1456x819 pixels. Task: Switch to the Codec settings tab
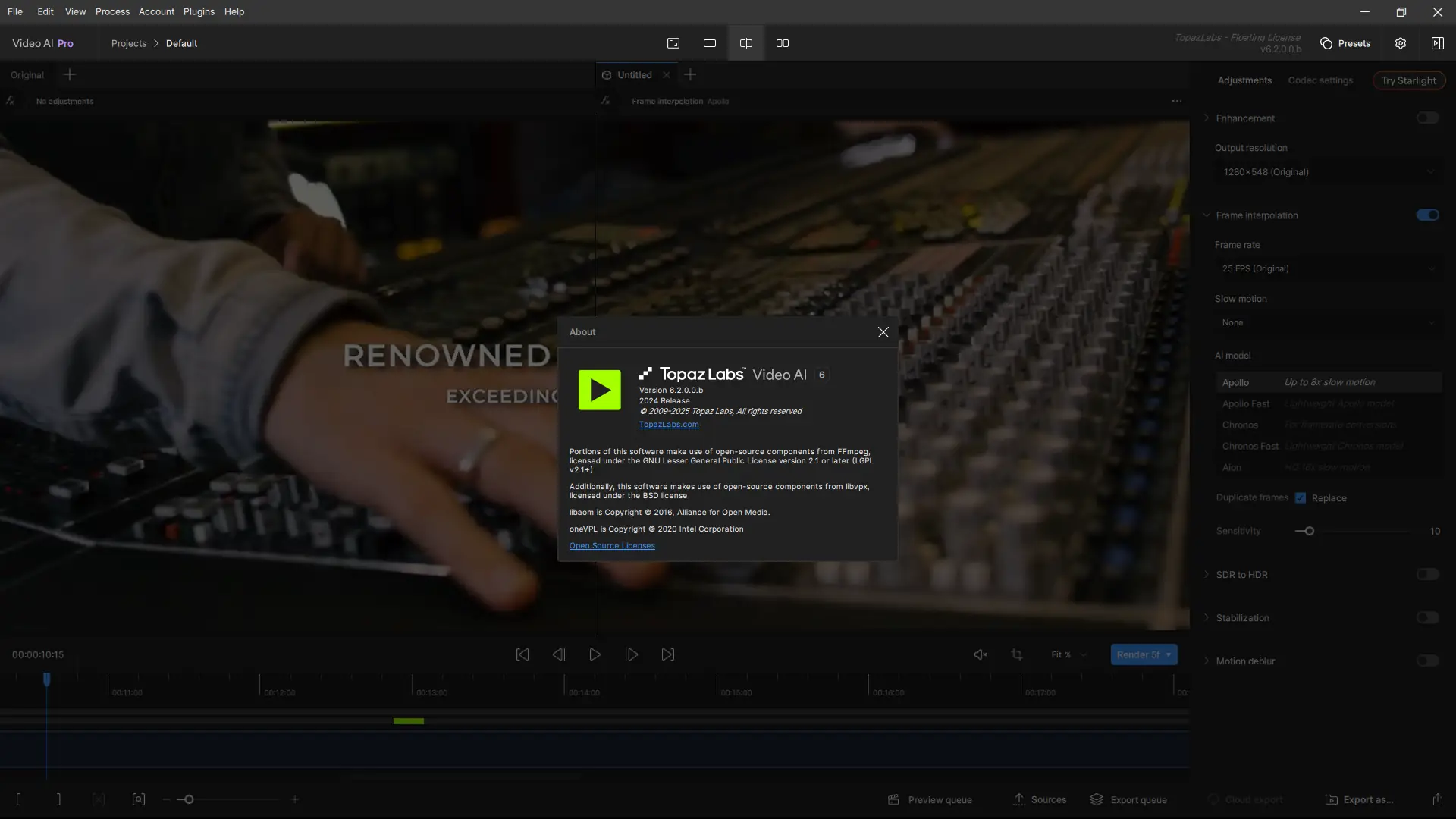1319,80
